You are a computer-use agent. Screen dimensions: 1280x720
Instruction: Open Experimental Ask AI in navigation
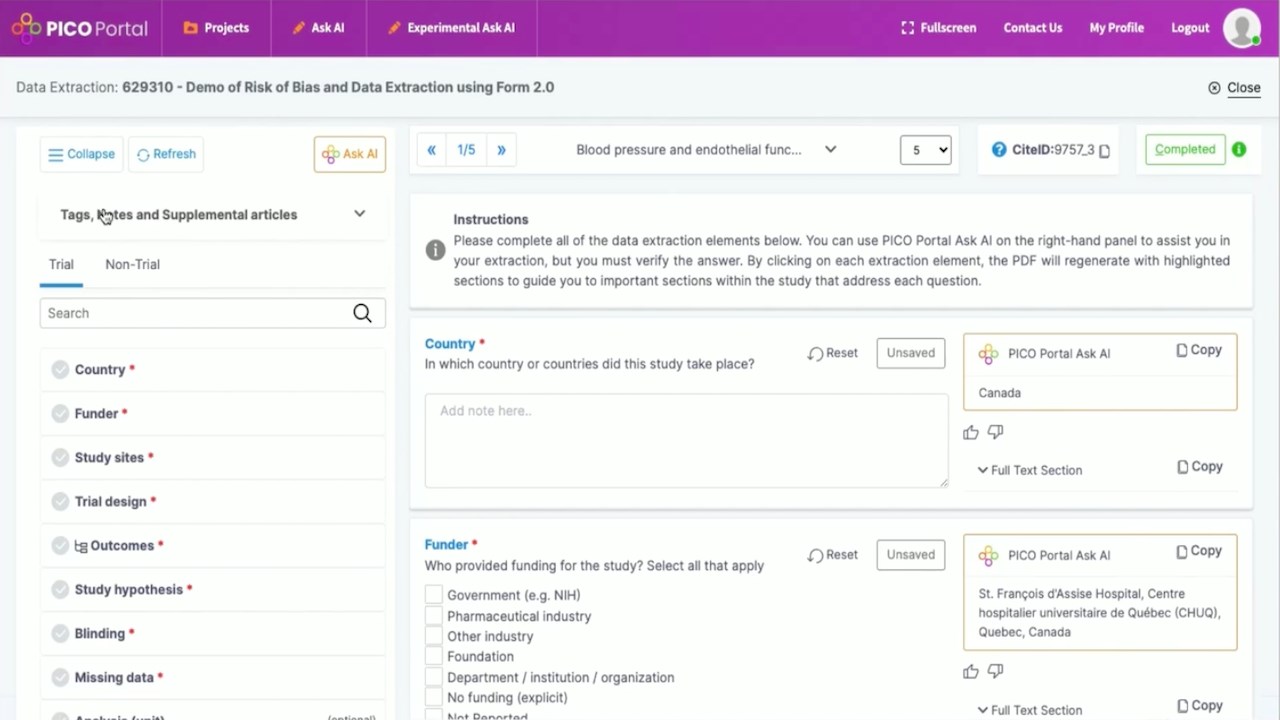point(451,28)
